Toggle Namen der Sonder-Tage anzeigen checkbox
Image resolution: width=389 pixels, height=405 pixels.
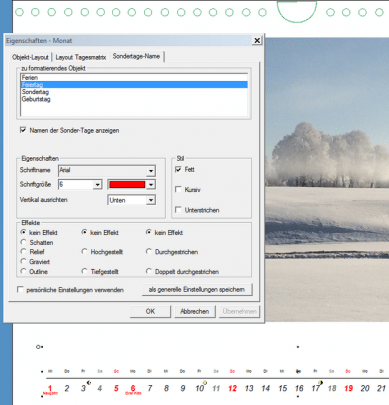pyautogui.click(x=23, y=130)
